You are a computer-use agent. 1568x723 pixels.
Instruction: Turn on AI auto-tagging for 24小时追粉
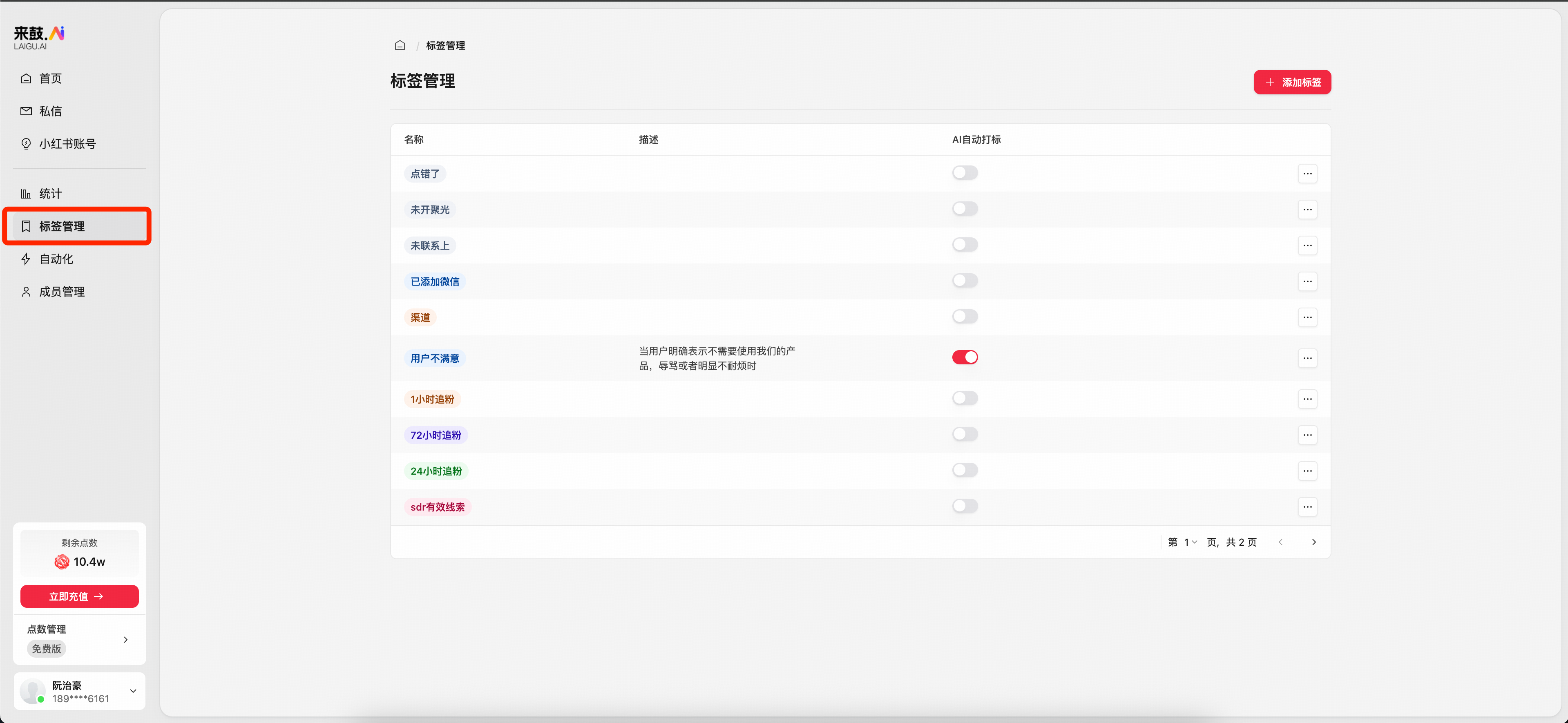point(965,470)
